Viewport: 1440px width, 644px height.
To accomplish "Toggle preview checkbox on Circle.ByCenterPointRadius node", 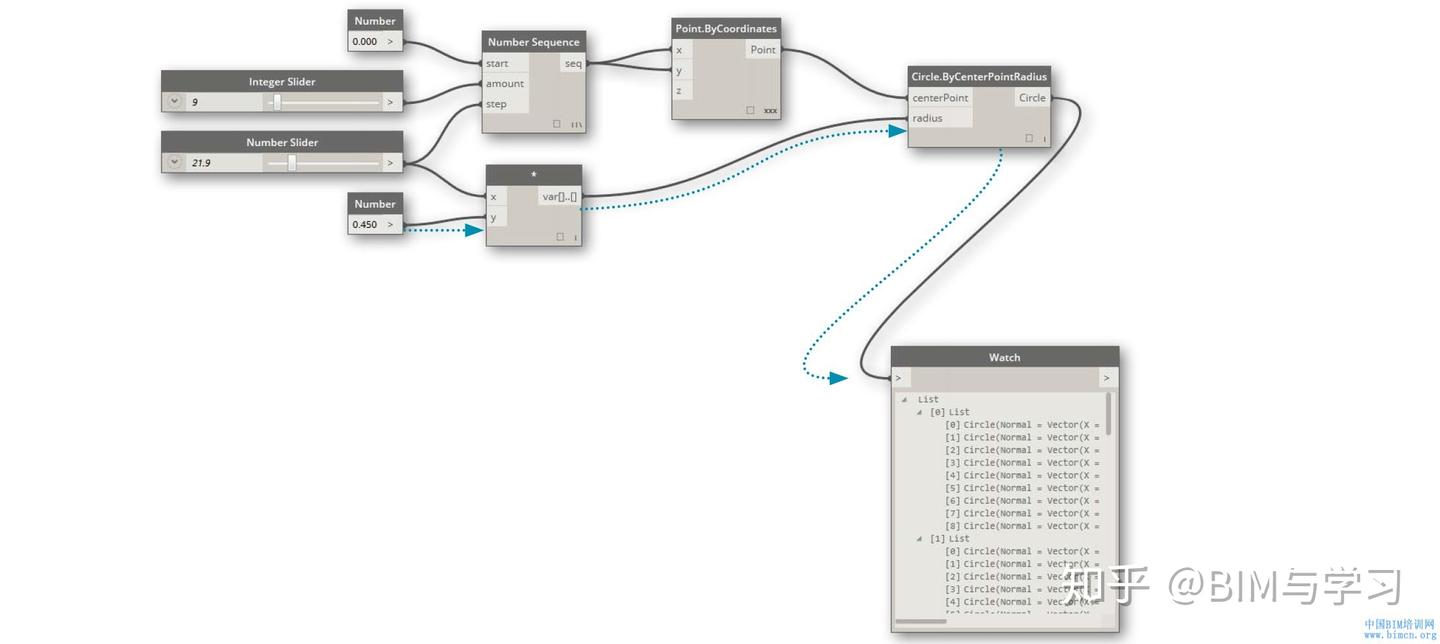I will tap(1029, 138).
